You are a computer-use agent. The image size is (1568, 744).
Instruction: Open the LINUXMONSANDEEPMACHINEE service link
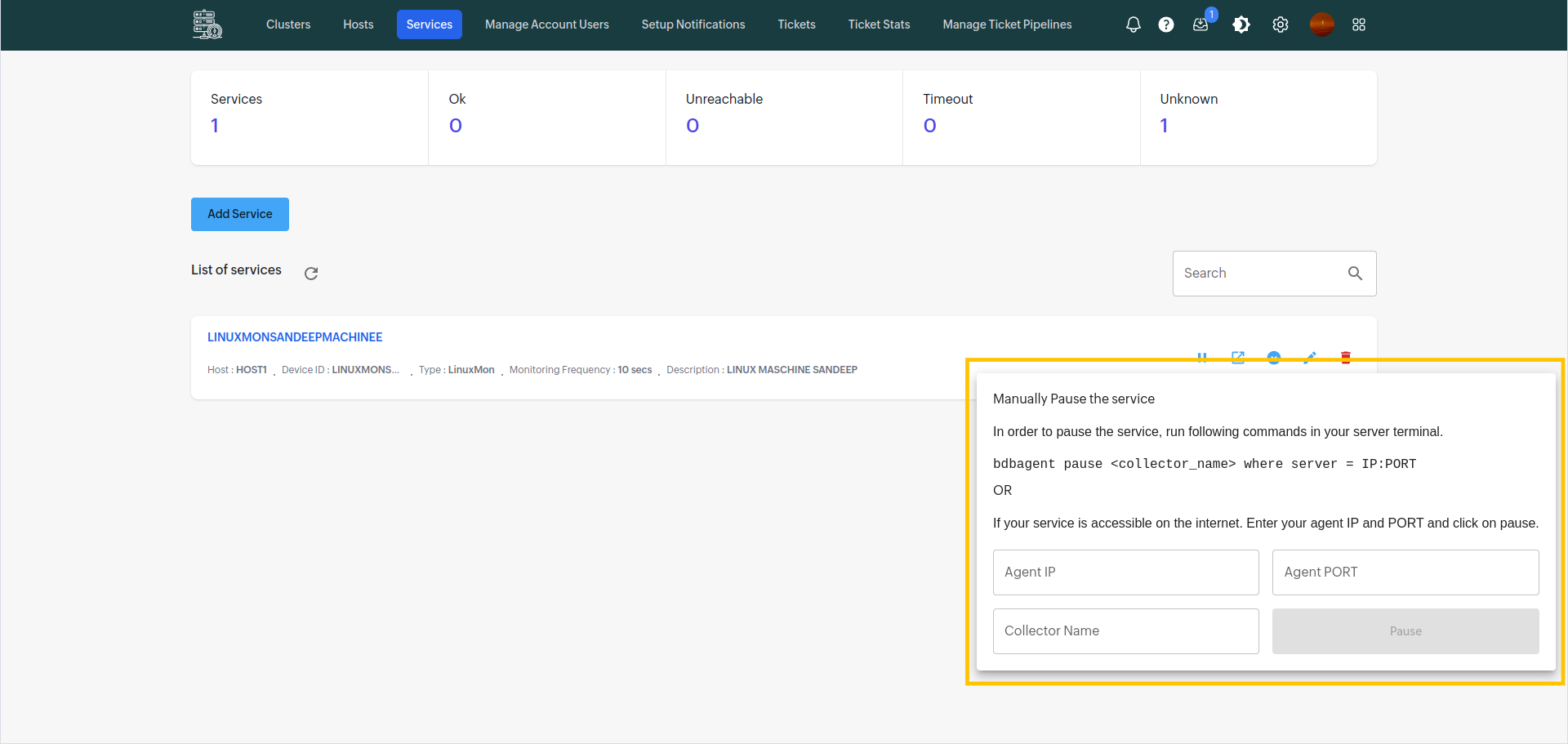point(295,337)
